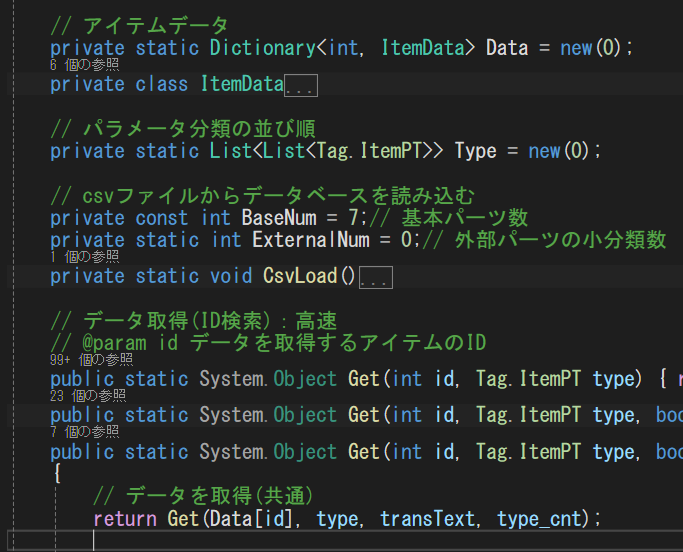Expand the collapsed CsvLoad method body
The width and height of the screenshot is (683, 552).
(x=376, y=278)
